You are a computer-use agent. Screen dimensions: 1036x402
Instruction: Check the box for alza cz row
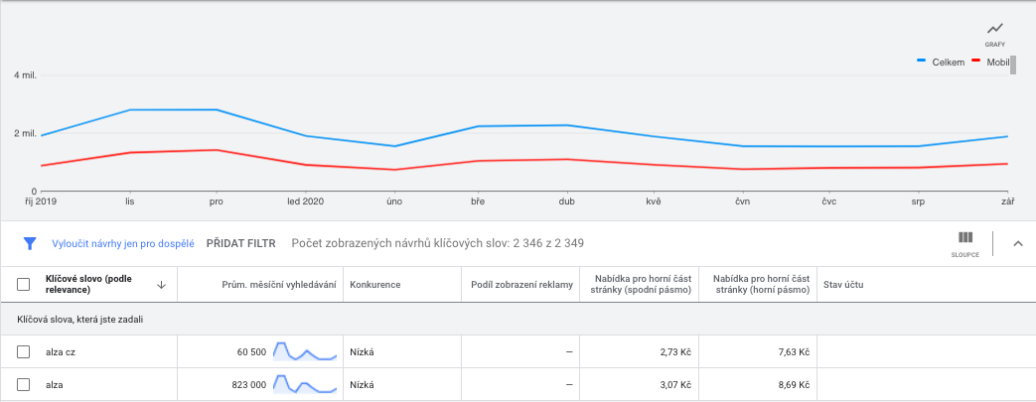coord(23,352)
